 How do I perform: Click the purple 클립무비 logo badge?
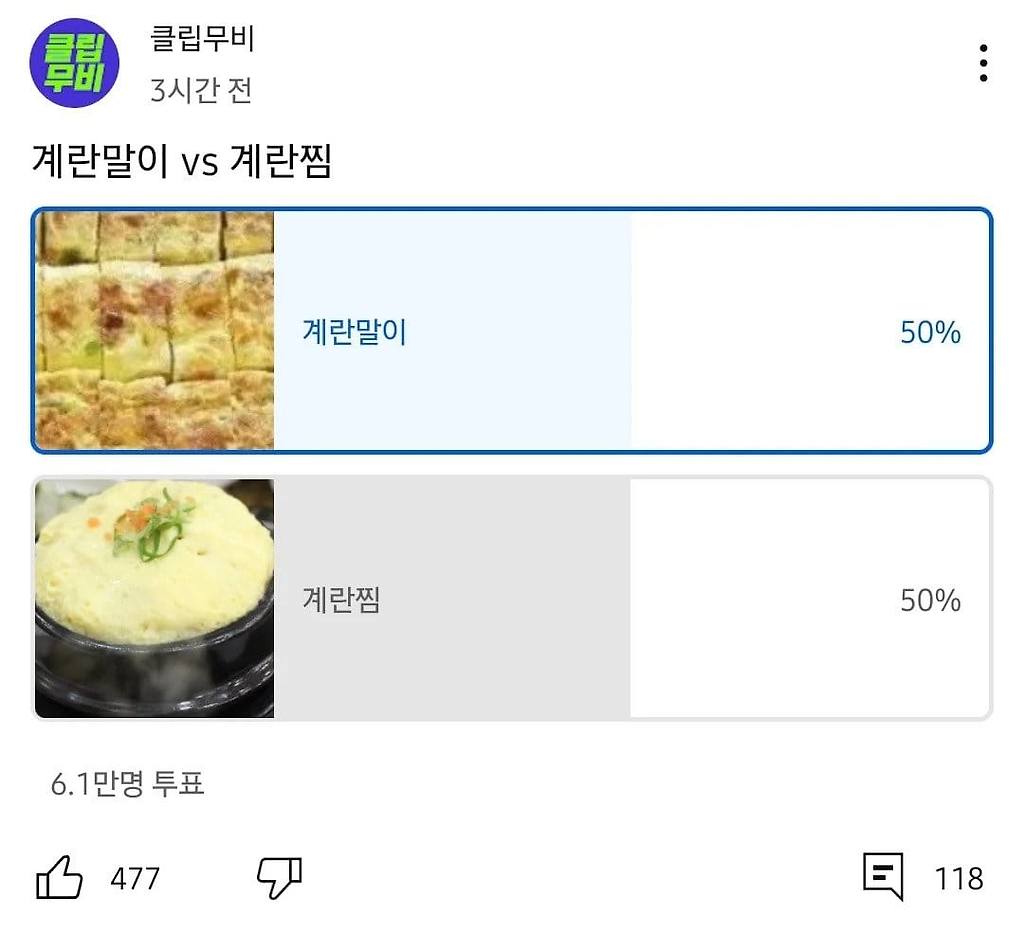(76, 62)
